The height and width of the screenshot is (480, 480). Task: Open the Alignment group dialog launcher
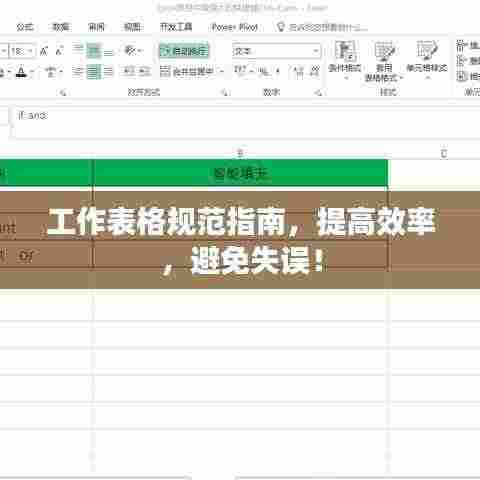(225, 93)
